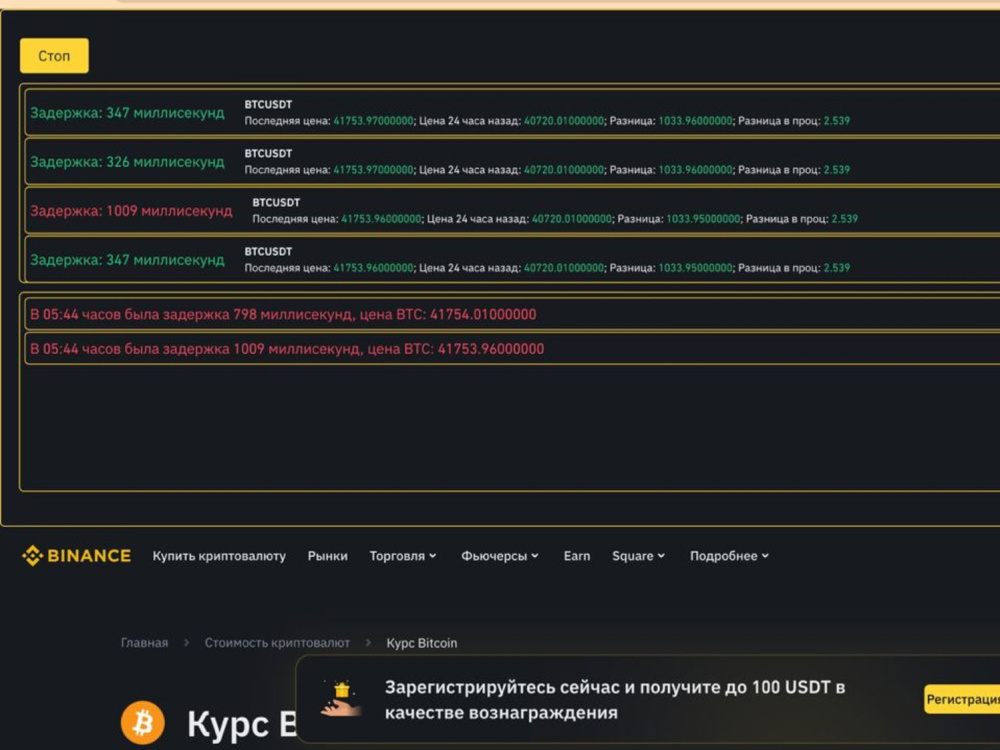Click the yellow Стоп button
This screenshot has width=1000, height=750.
tap(54, 55)
